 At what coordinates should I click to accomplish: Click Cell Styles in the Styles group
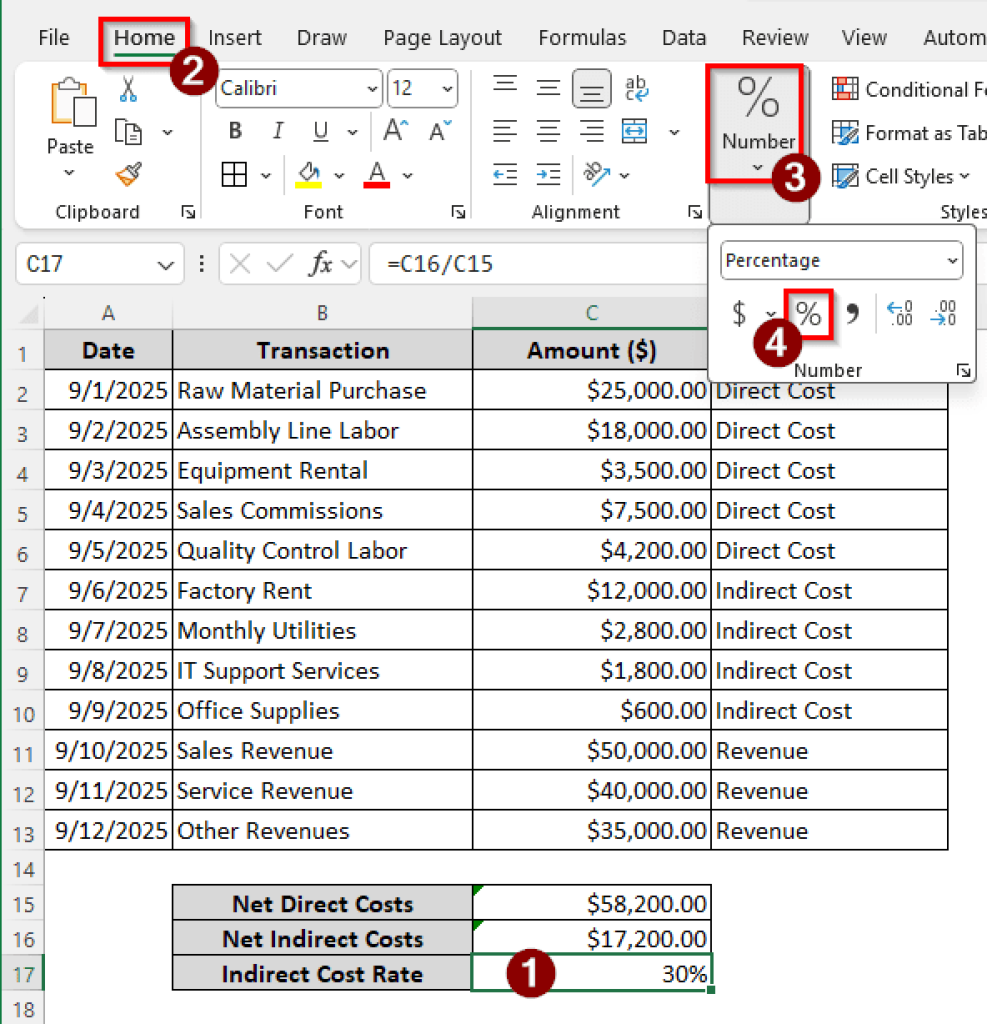tap(900, 177)
